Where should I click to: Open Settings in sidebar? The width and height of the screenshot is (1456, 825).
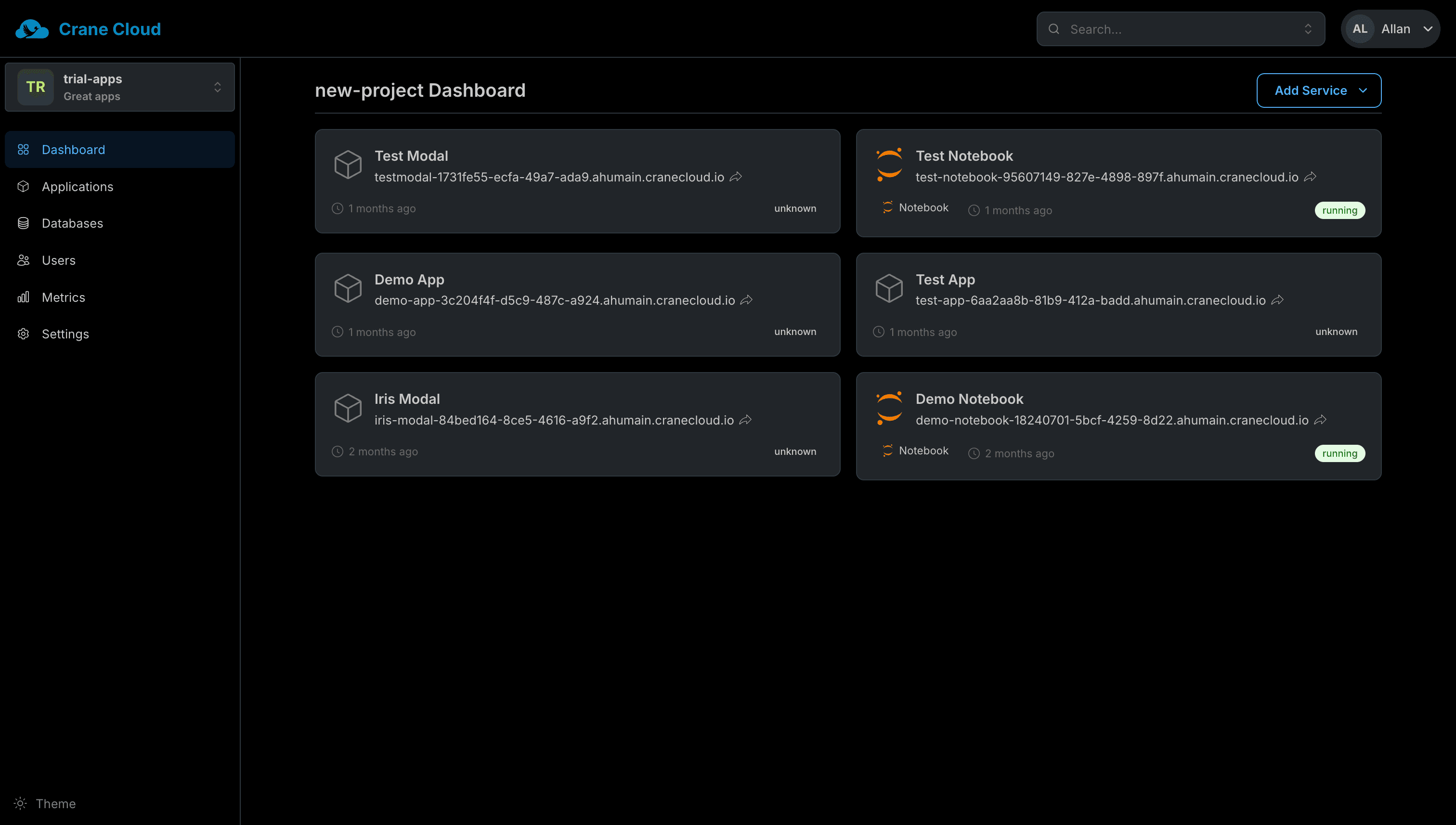click(119, 334)
